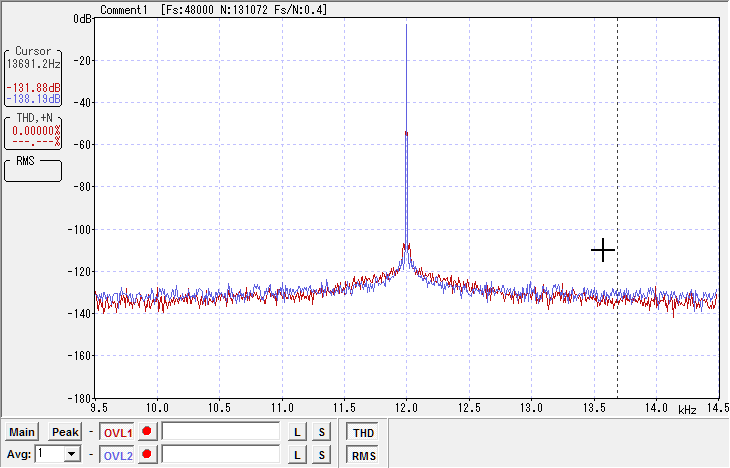This screenshot has height=468, width=730.
Task: Focus the OVL2 comment input field
Action: 221,454
